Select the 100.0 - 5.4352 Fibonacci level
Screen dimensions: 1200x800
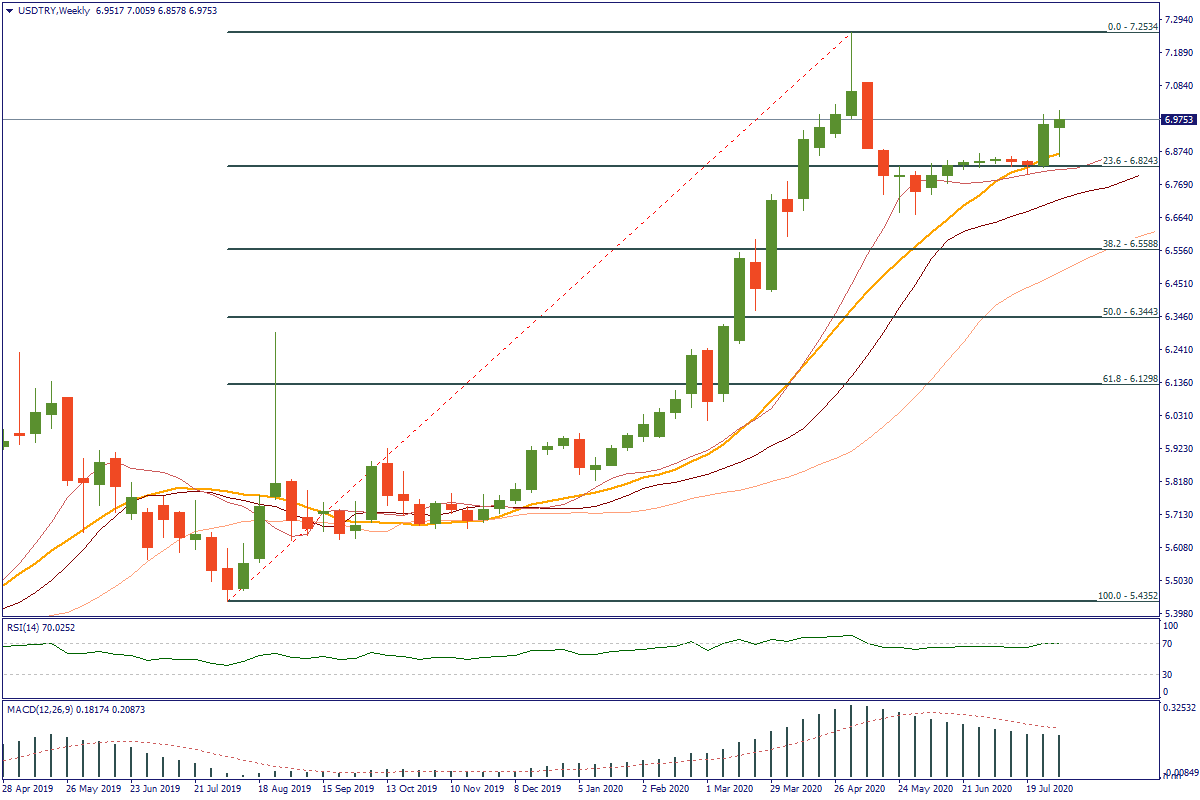pos(1127,596)
